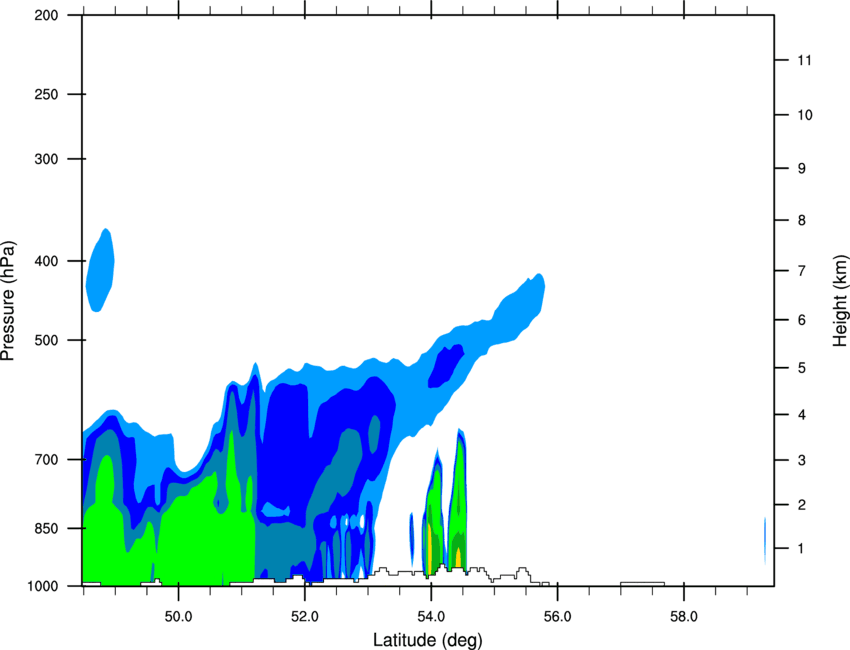Viewport: 850px width, 650px height.
Task: Click the 52.0 latitude label
Action: point(305,617)
